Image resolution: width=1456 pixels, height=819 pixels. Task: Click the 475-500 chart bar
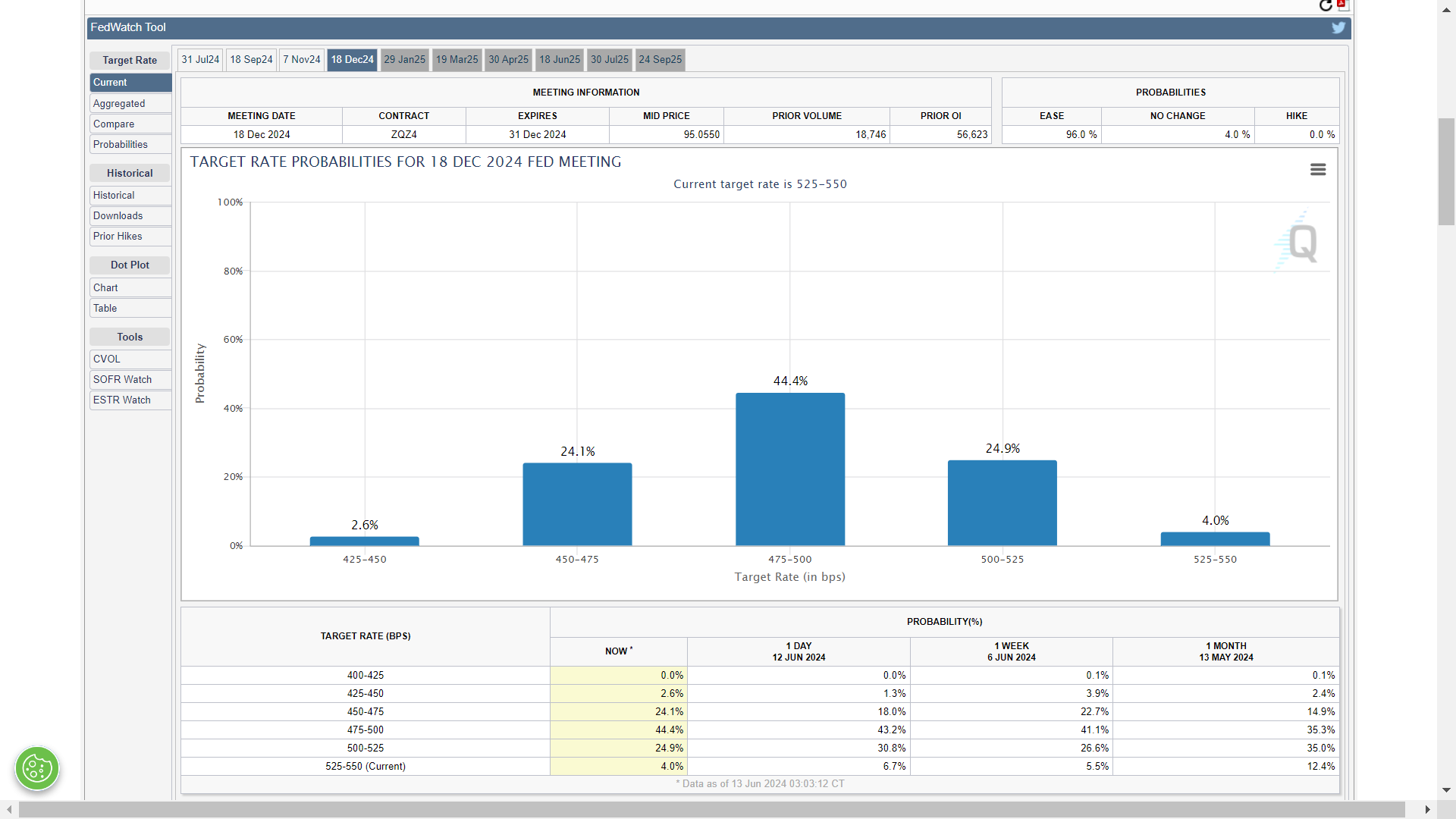pos(790,469)
